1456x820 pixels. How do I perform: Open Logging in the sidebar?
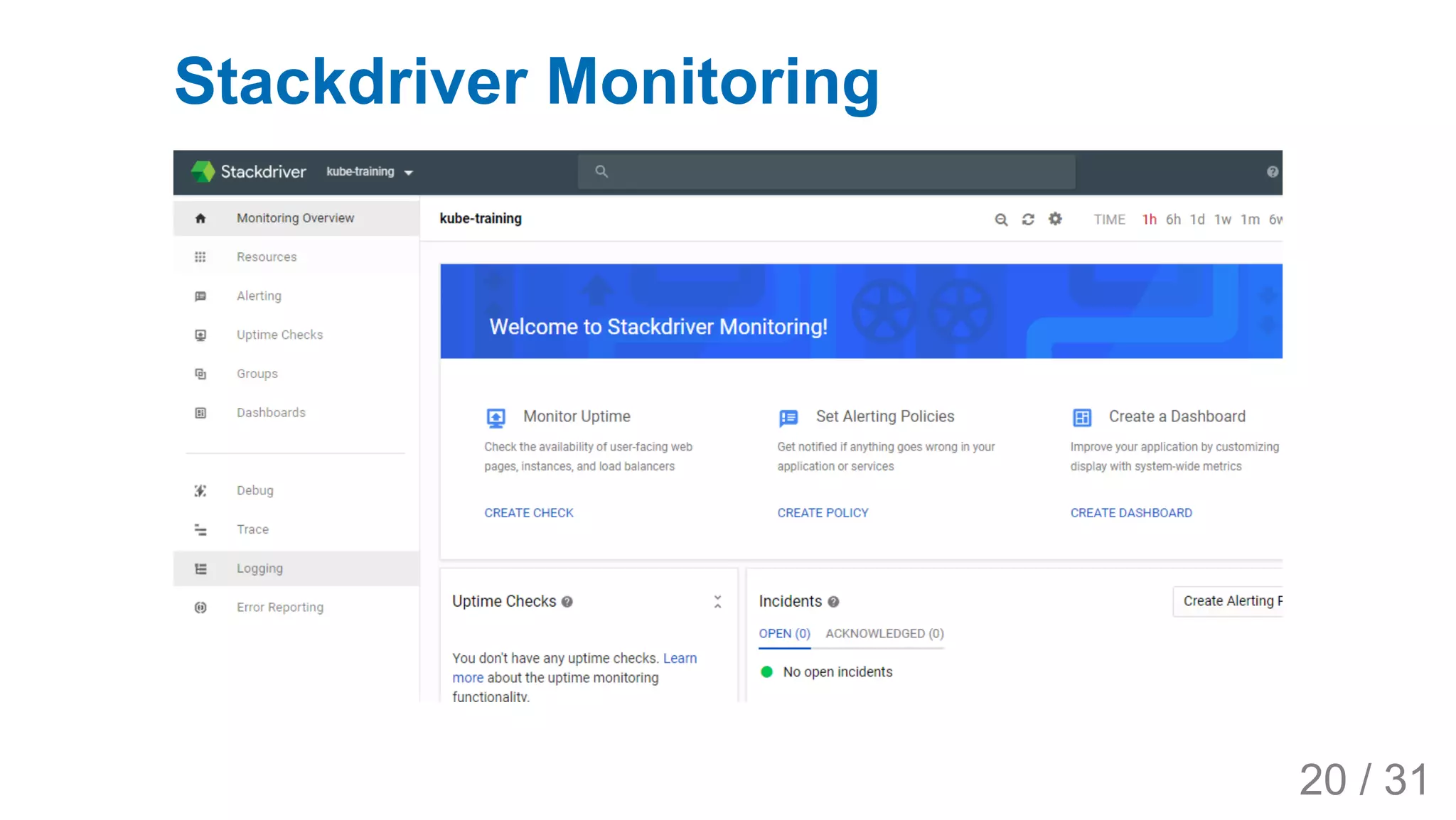tap(296, 568)
